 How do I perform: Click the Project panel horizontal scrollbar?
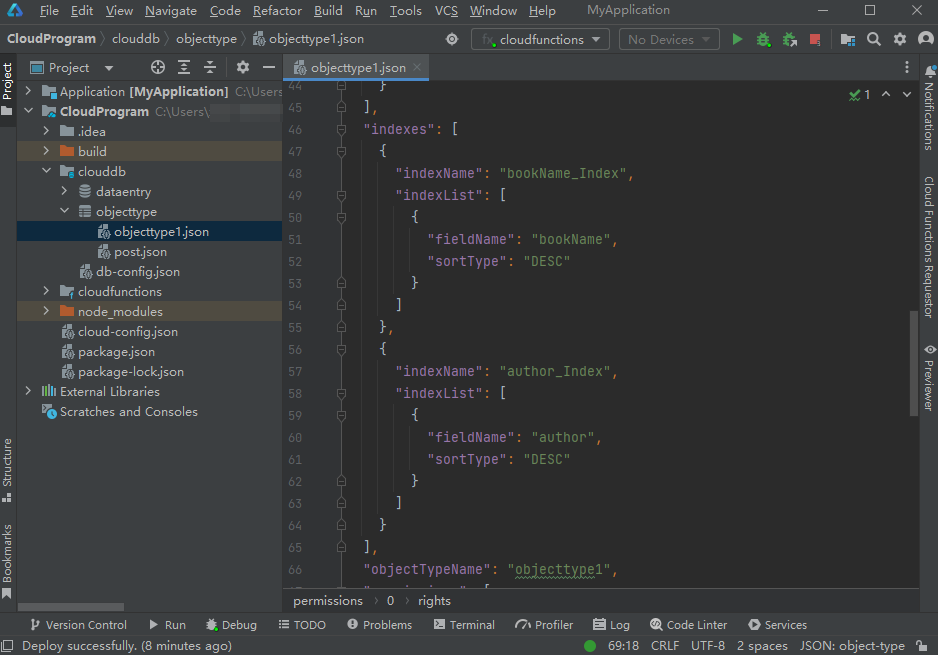click(x=71, y=607)
